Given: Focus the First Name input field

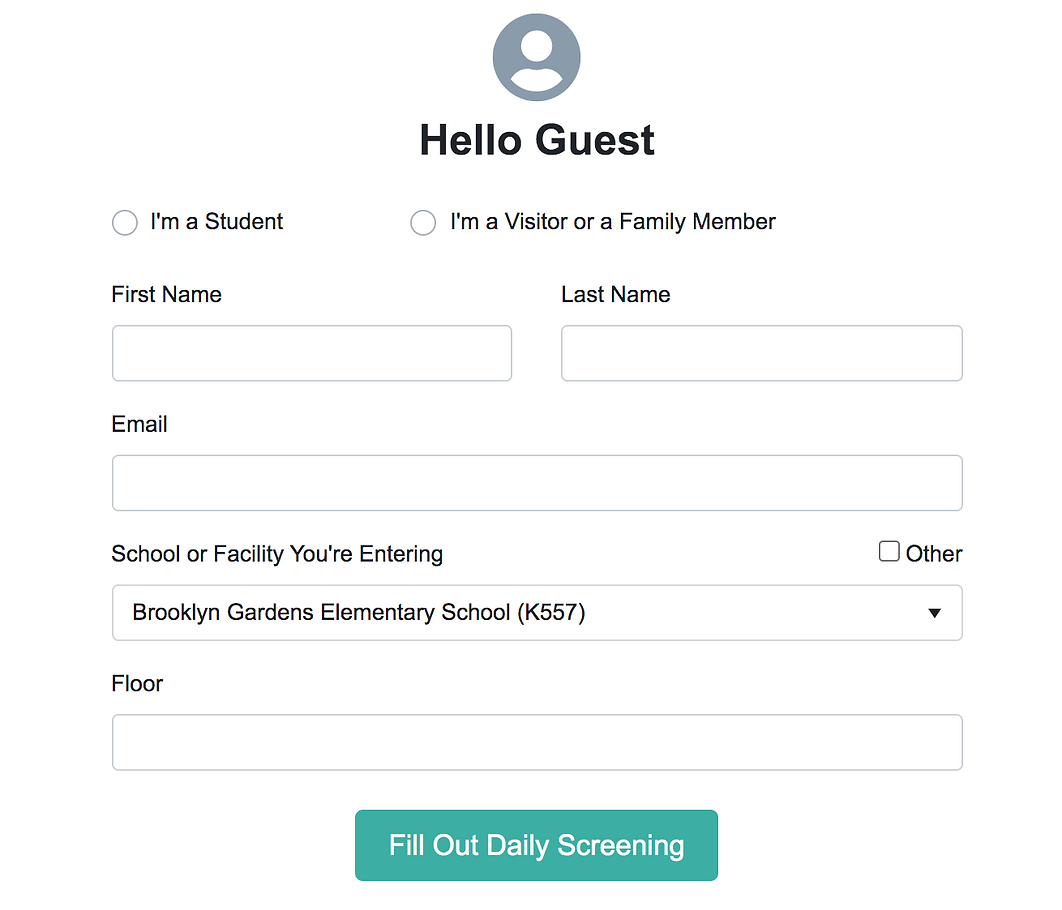Looking at the screenshot, I should coord(312,353).
